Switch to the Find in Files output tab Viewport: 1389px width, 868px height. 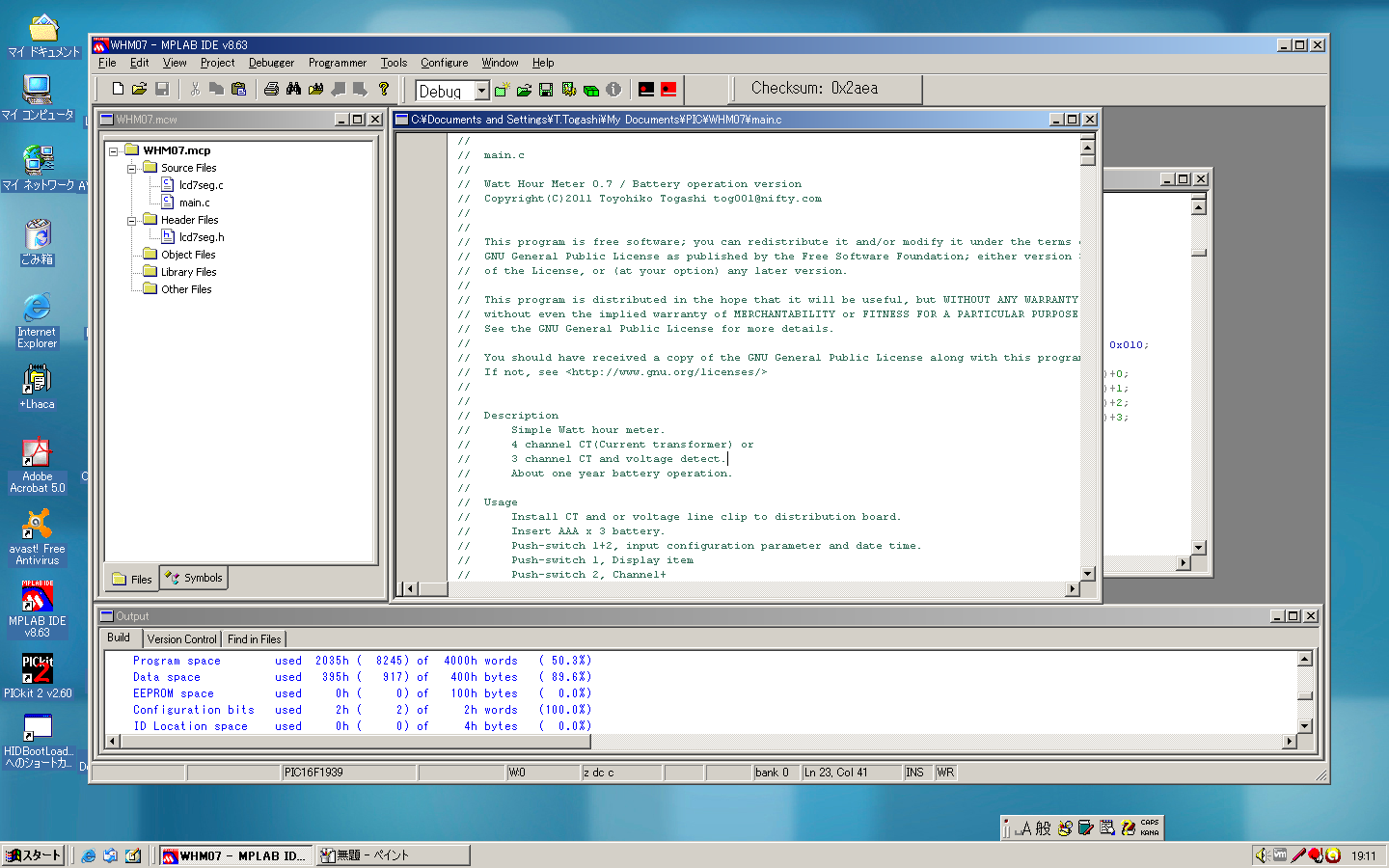(x=255, y=639)
